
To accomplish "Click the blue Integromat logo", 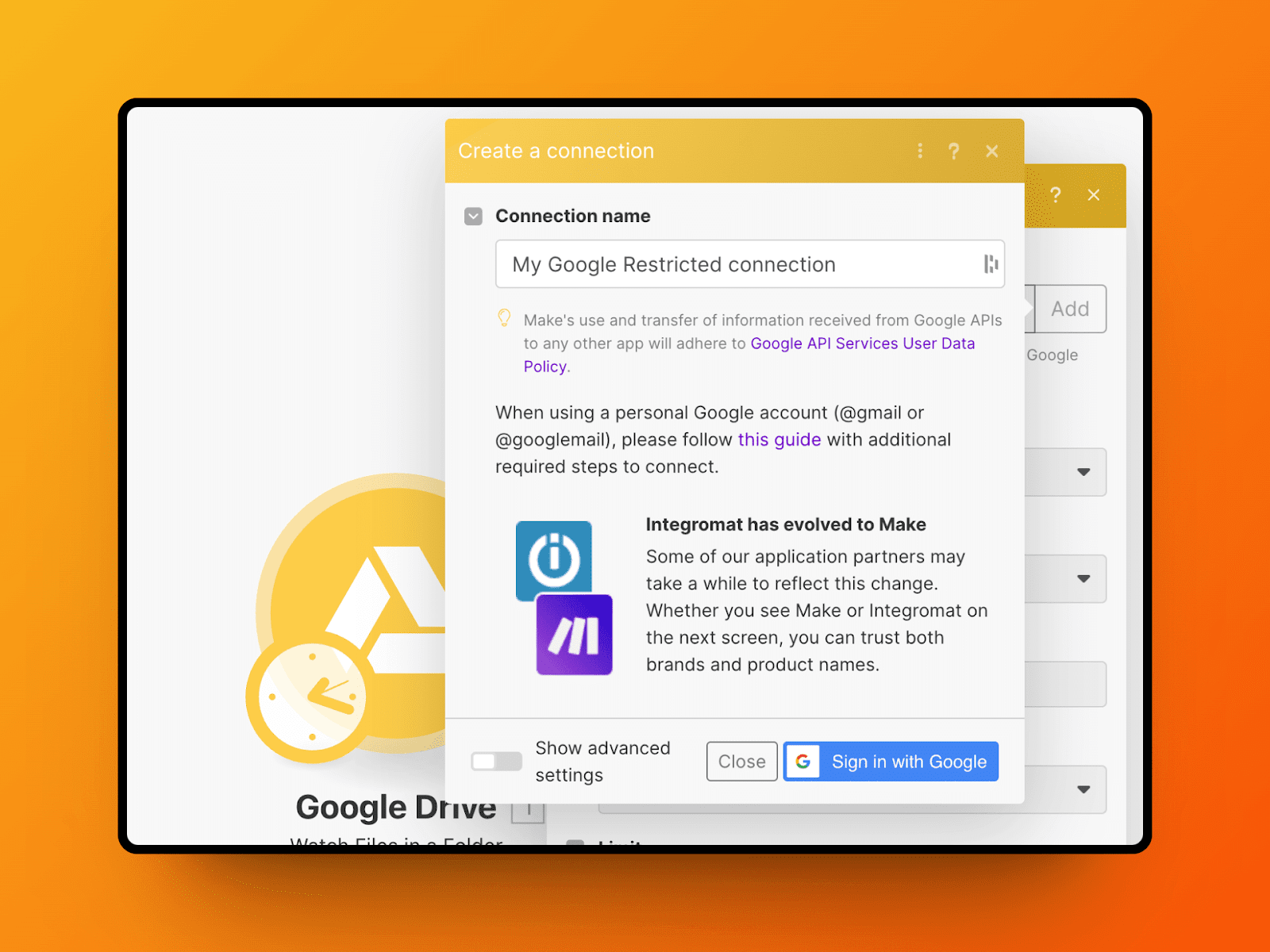I will click(x=554, y=559).
